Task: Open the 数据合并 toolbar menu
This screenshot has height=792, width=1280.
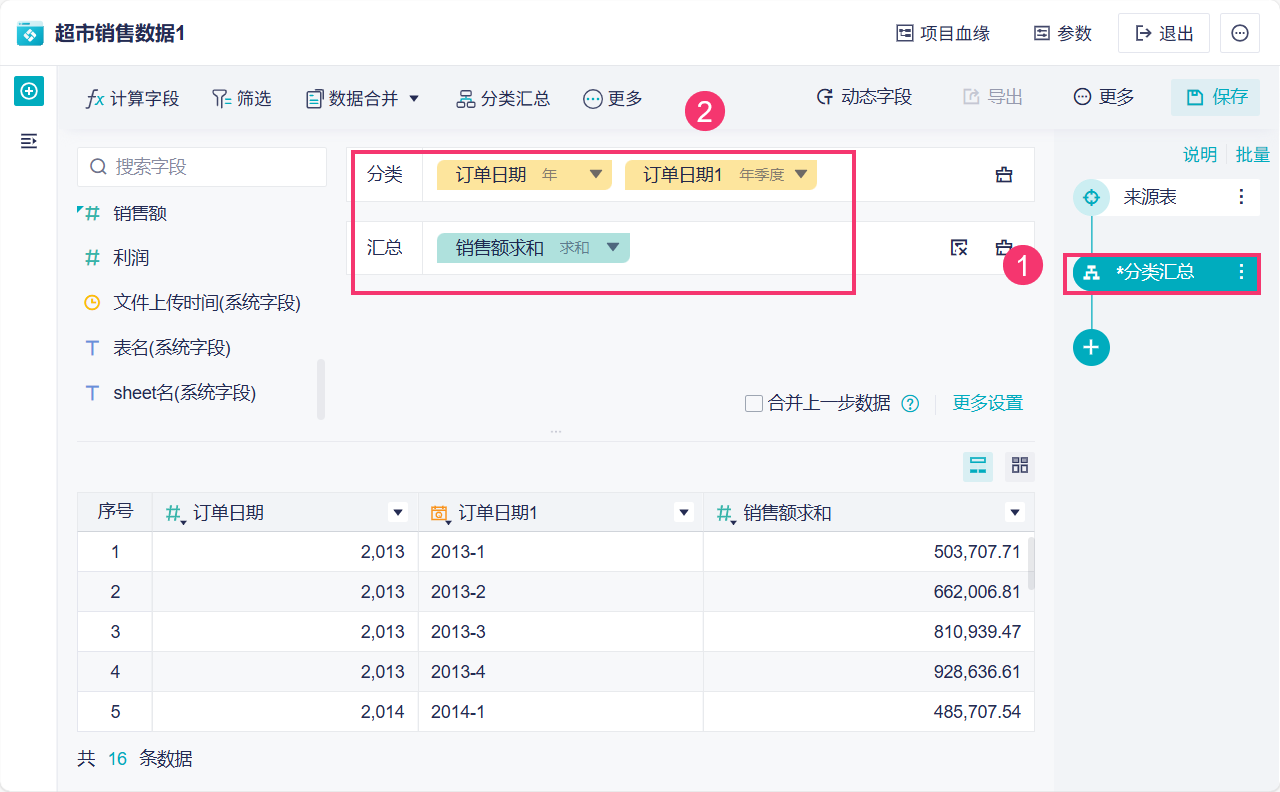Action: coord(362,98)
